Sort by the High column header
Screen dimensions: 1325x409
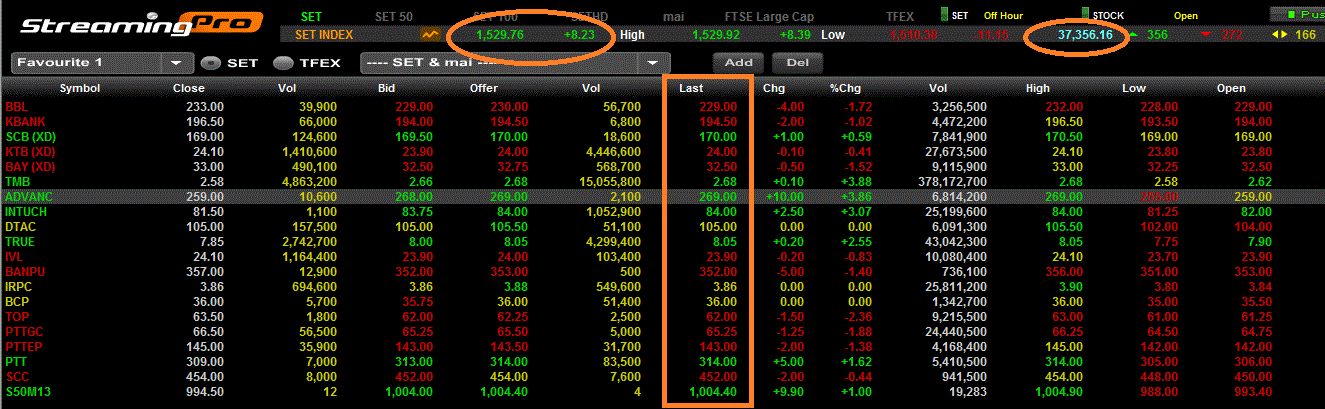1037,88
